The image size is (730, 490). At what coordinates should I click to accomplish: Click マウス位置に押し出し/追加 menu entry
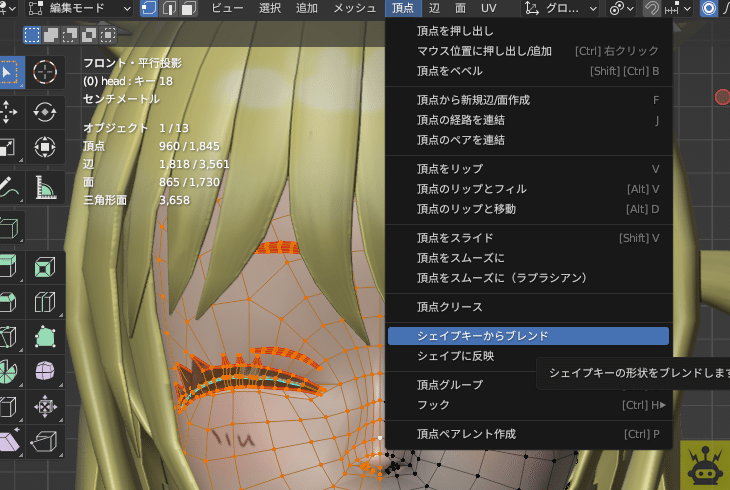click(528, 51)
